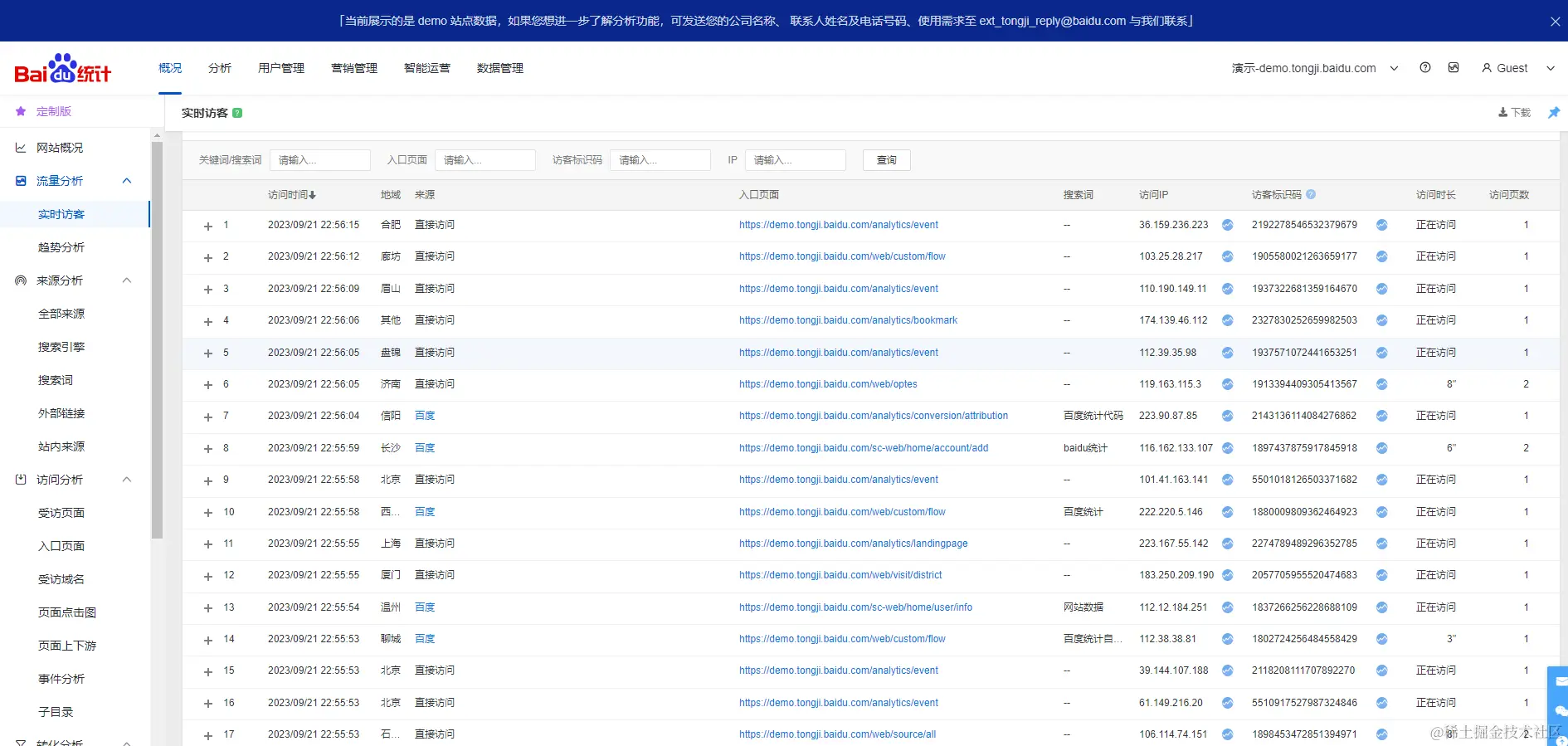This screenshot has width=1568, height=746.
Task: Select 页面点击图 in the sidebar
Action: 67,612
